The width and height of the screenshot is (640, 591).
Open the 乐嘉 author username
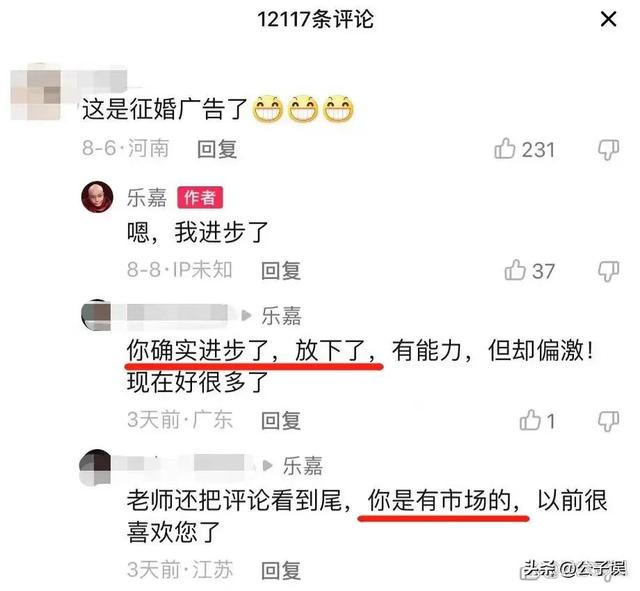point(147,198)
